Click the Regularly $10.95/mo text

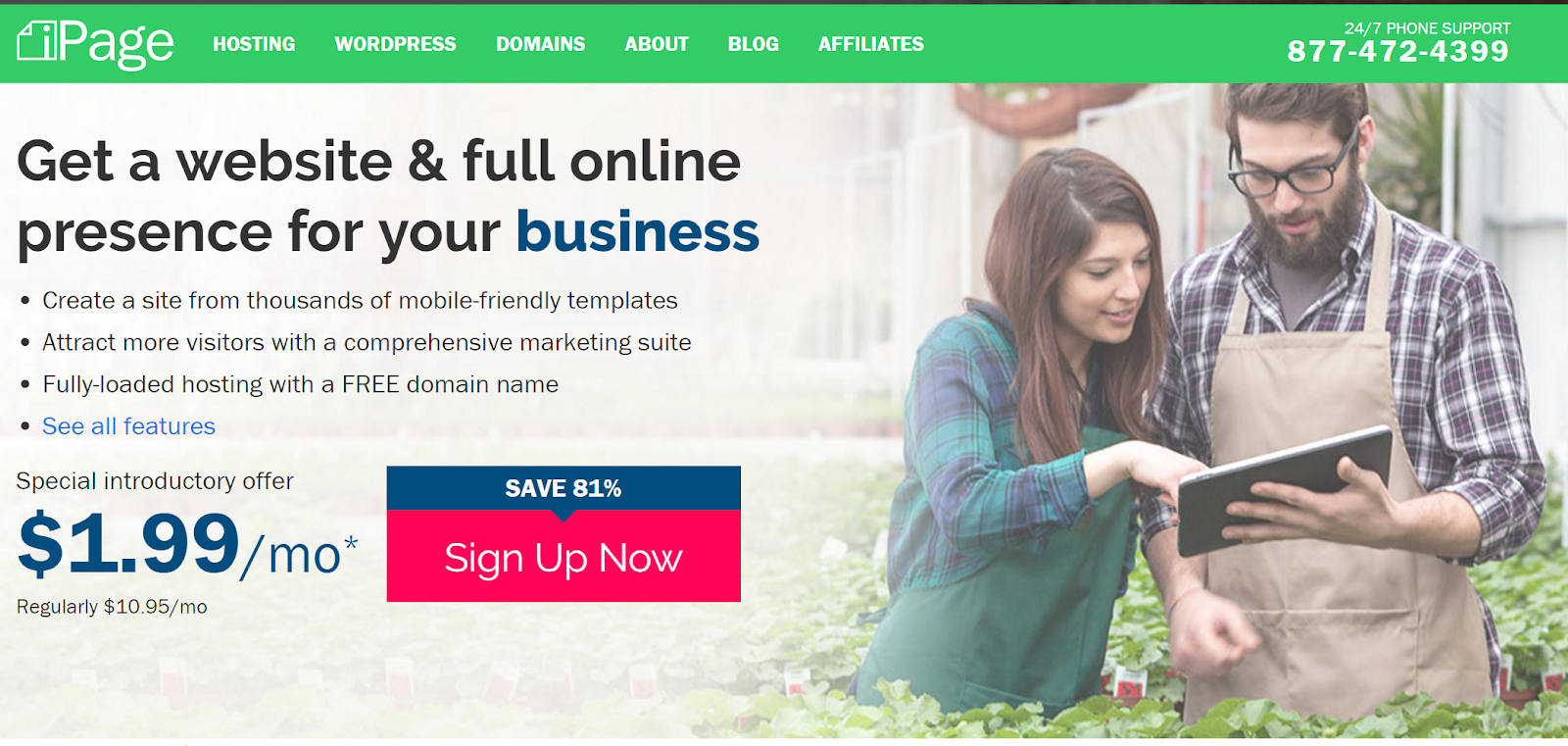click(x=112, y=607)
